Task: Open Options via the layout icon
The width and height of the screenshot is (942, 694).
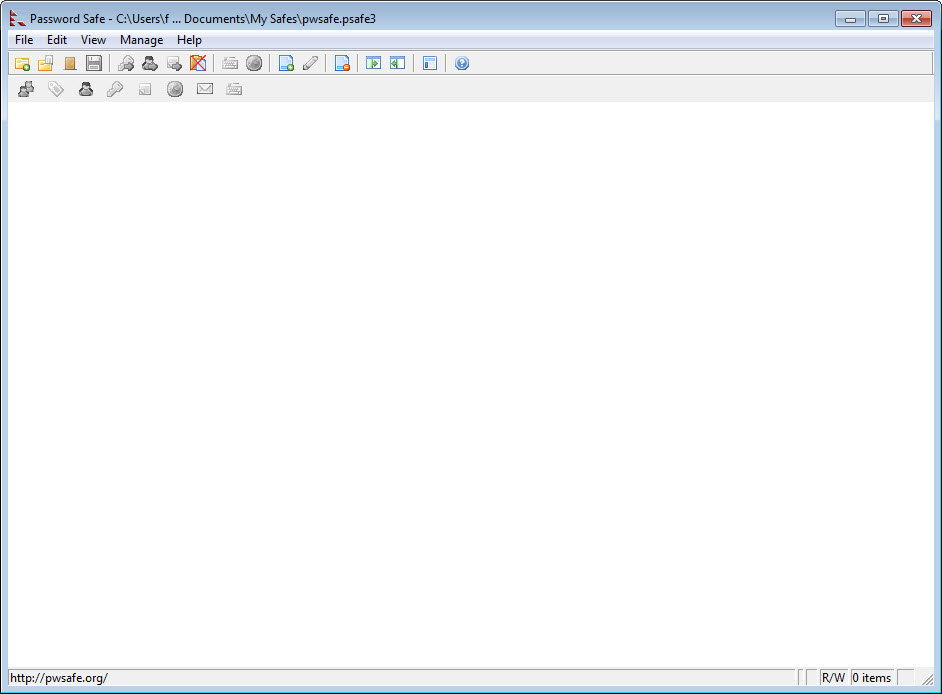Action: (430, 63)
